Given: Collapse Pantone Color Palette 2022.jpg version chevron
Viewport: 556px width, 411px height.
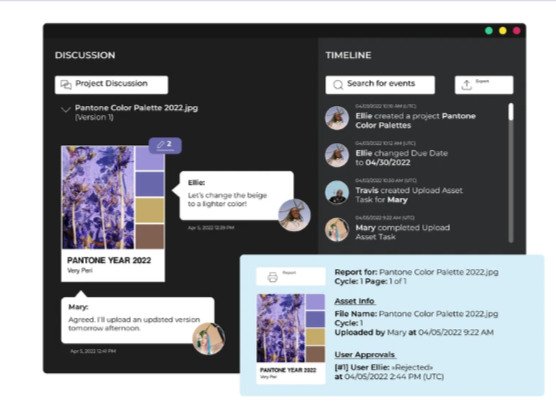Looking at the screenshot, I should [x=66, y=109].
